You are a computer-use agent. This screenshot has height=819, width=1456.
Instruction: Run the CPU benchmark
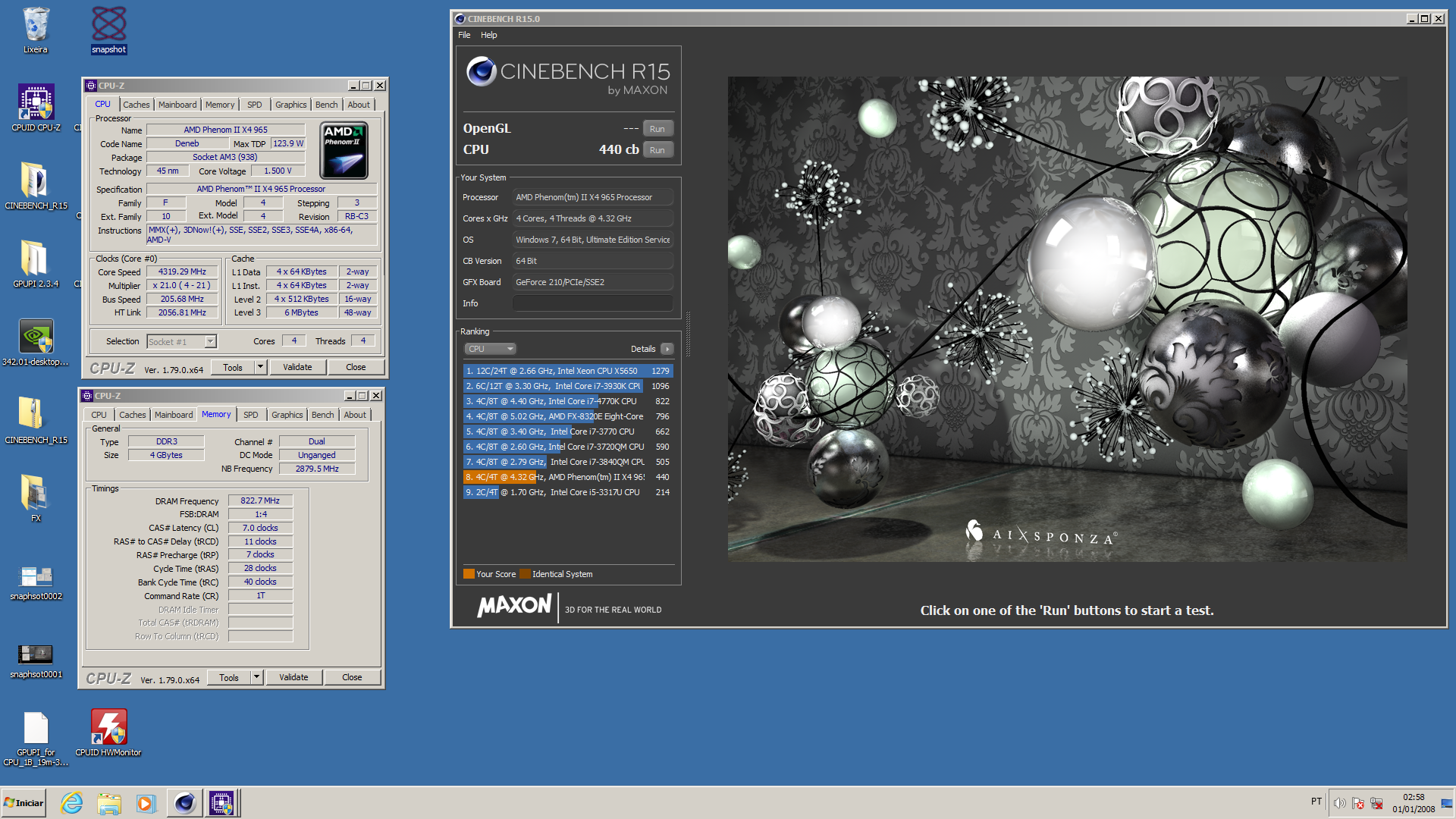click(x=657, y=150)
